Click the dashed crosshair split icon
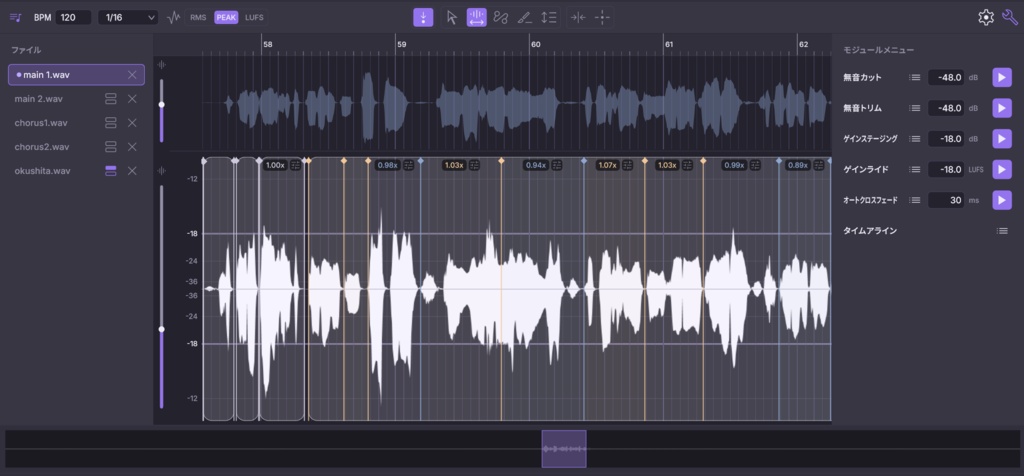 pos(602,18)
